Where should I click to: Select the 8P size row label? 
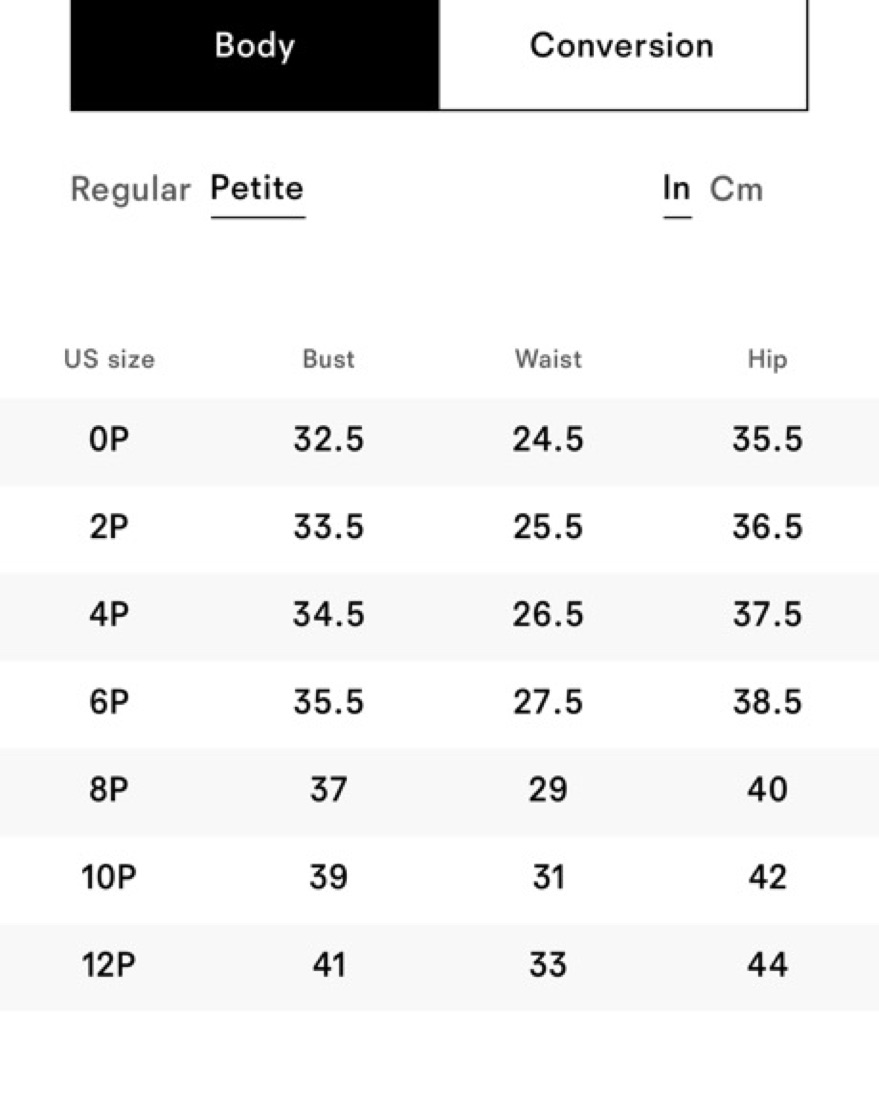click(109, 790)
